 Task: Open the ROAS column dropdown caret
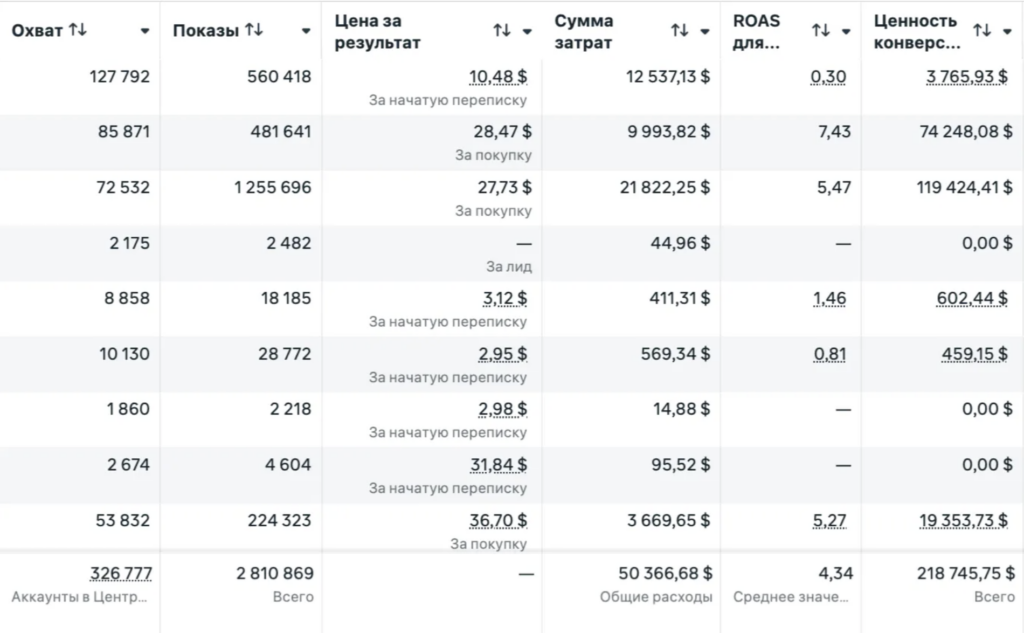[846, 31]
